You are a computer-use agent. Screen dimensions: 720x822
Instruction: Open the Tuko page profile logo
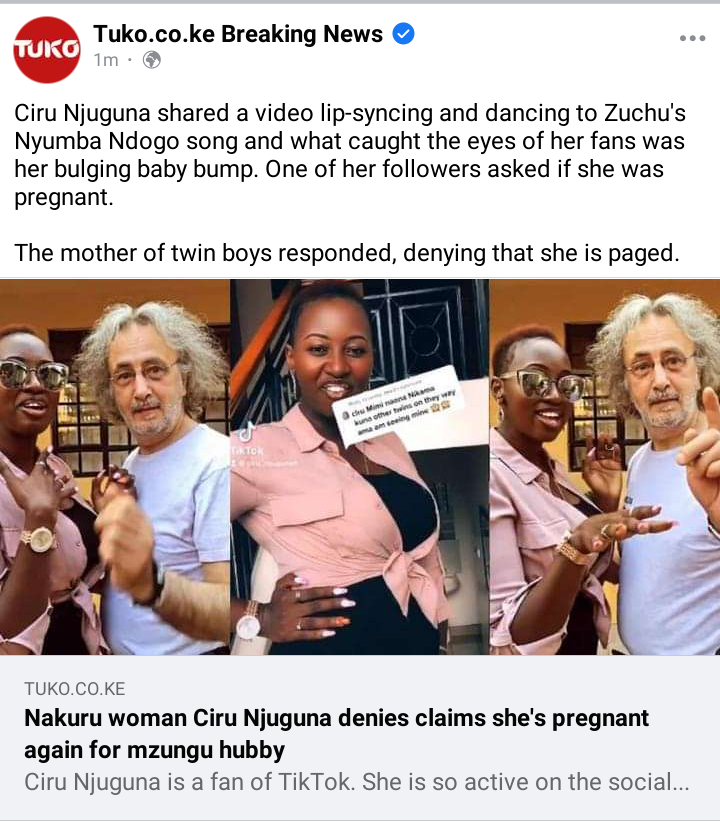click(47, 50)
